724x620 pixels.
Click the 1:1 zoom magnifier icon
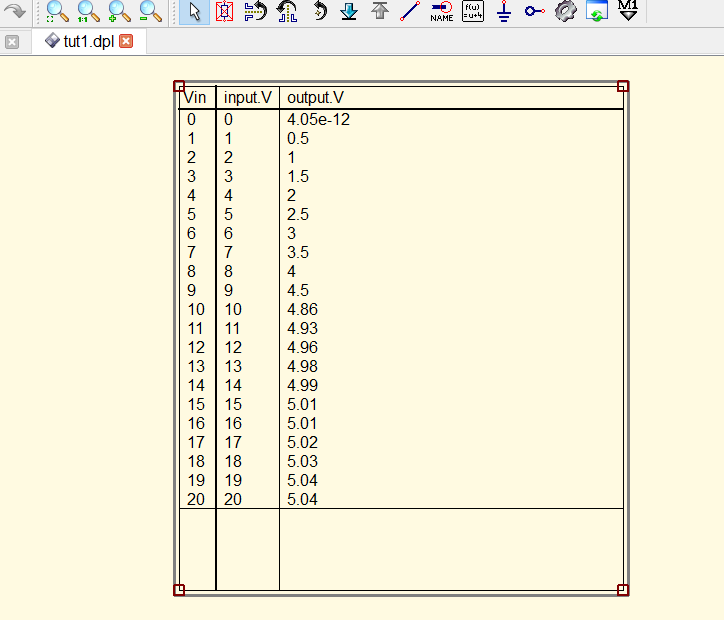click(x=88, y=11)
